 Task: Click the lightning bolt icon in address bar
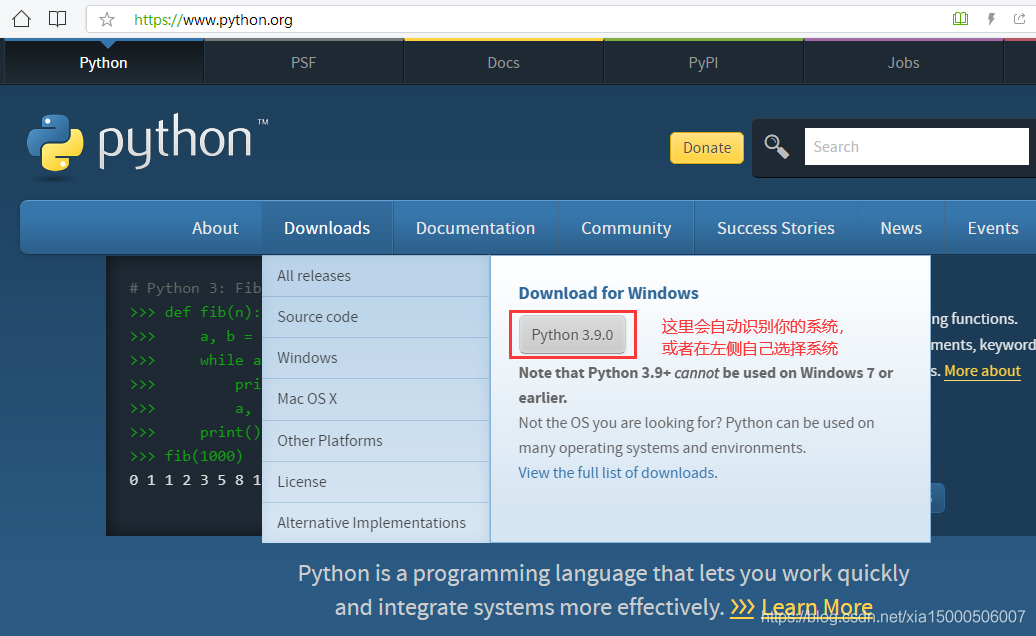(x=991, y=19)
